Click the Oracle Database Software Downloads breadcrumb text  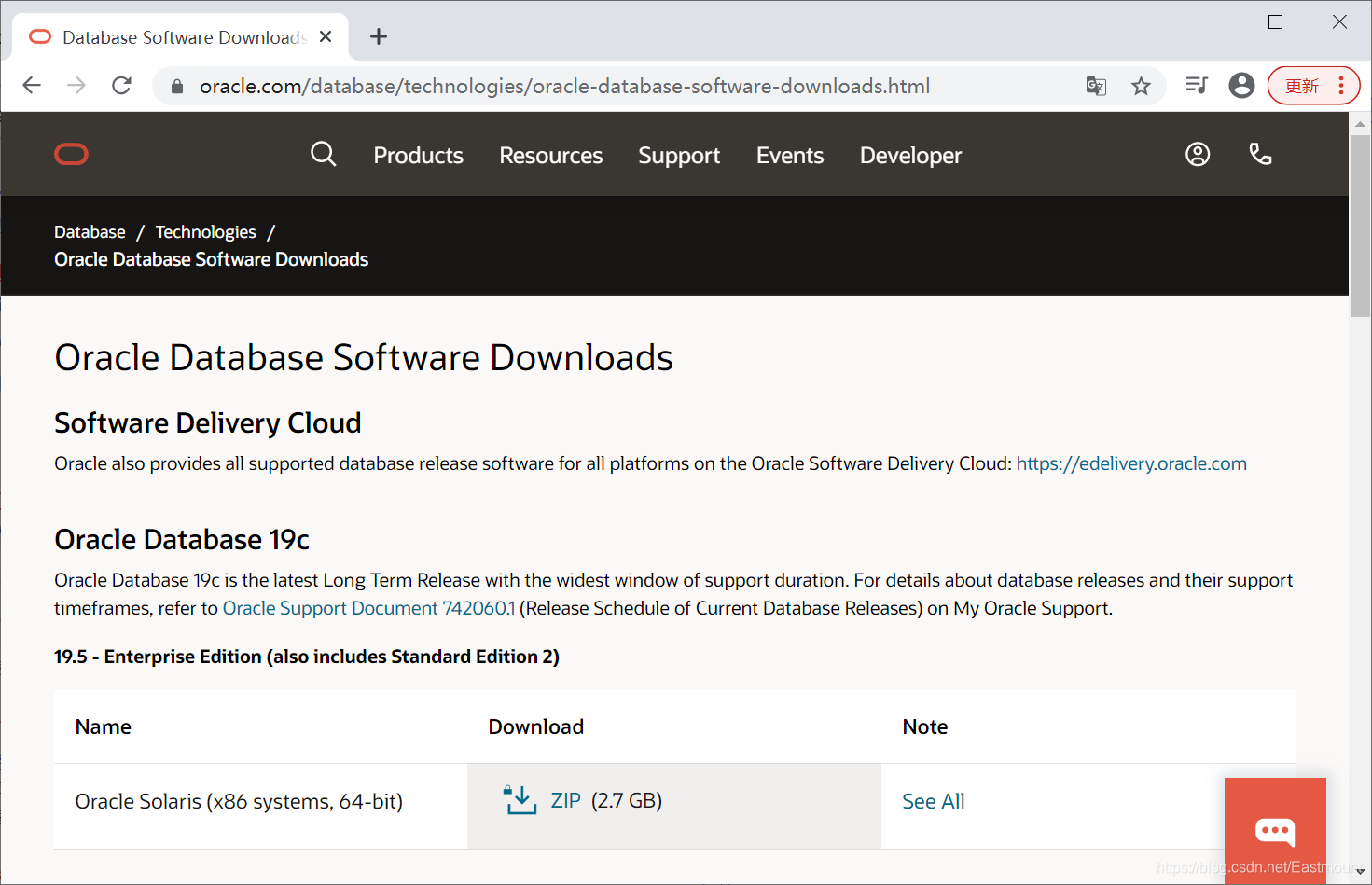211,259
